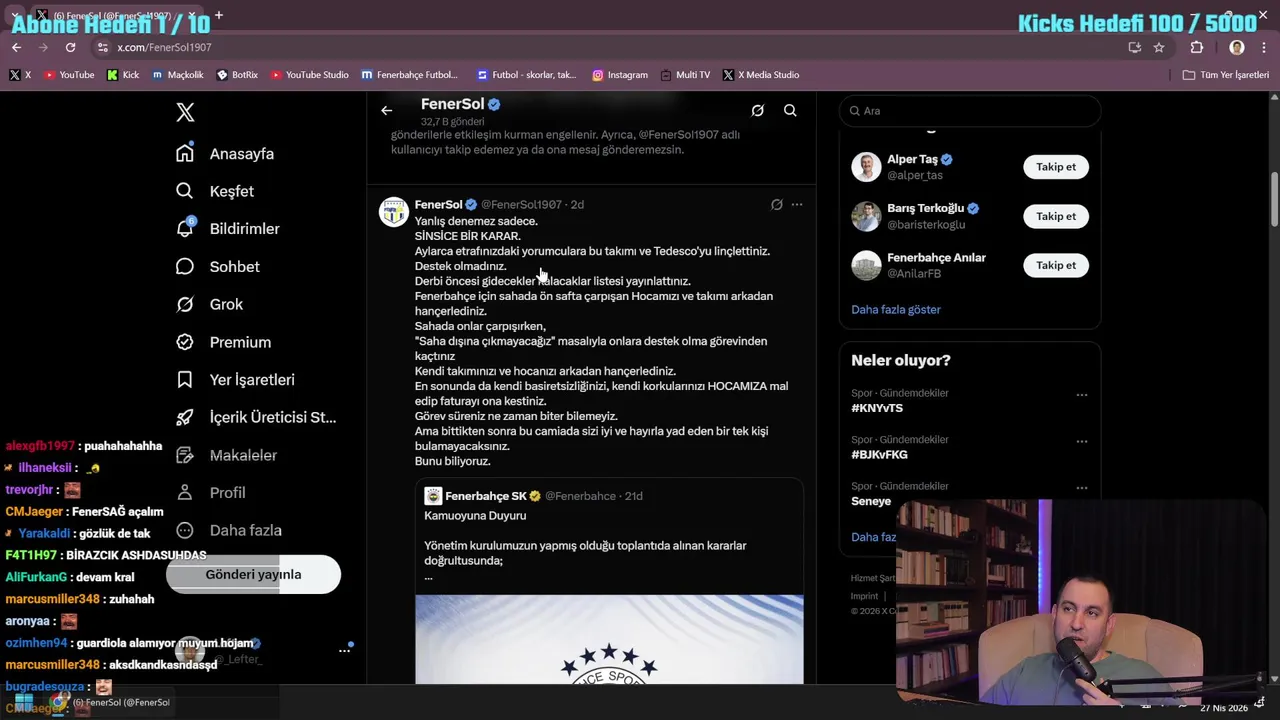1280x720 pixels.
Task: Open the browser's three-dot menu
Action: tap(1264, 47)
